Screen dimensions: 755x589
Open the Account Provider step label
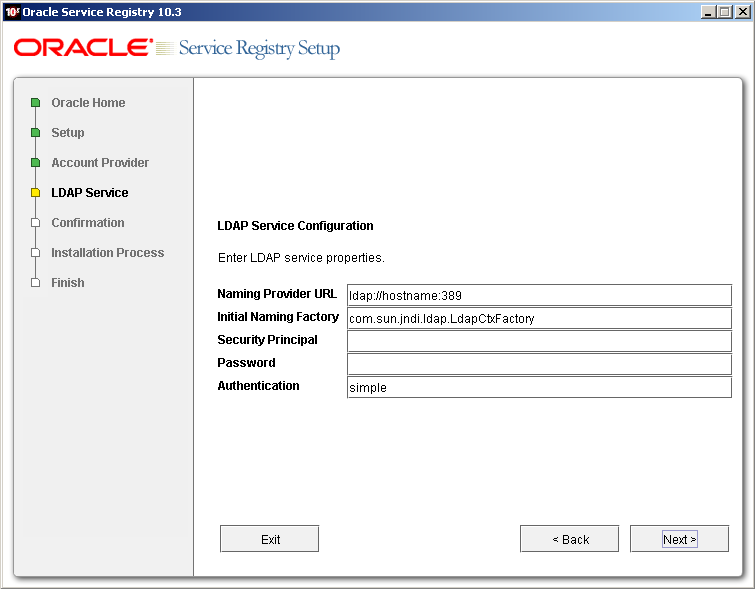[100, 163]
